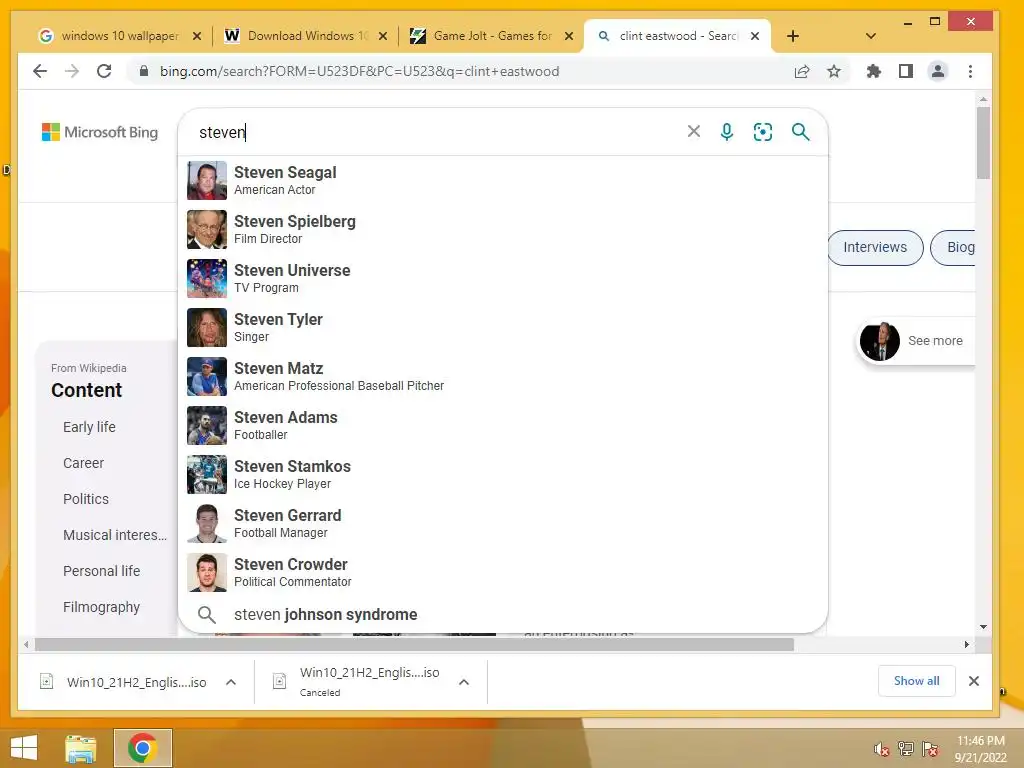The width and height of the screenshot is (1024, 768).
Task: Bookmark this page with star icon
Action: click(834, 71)
